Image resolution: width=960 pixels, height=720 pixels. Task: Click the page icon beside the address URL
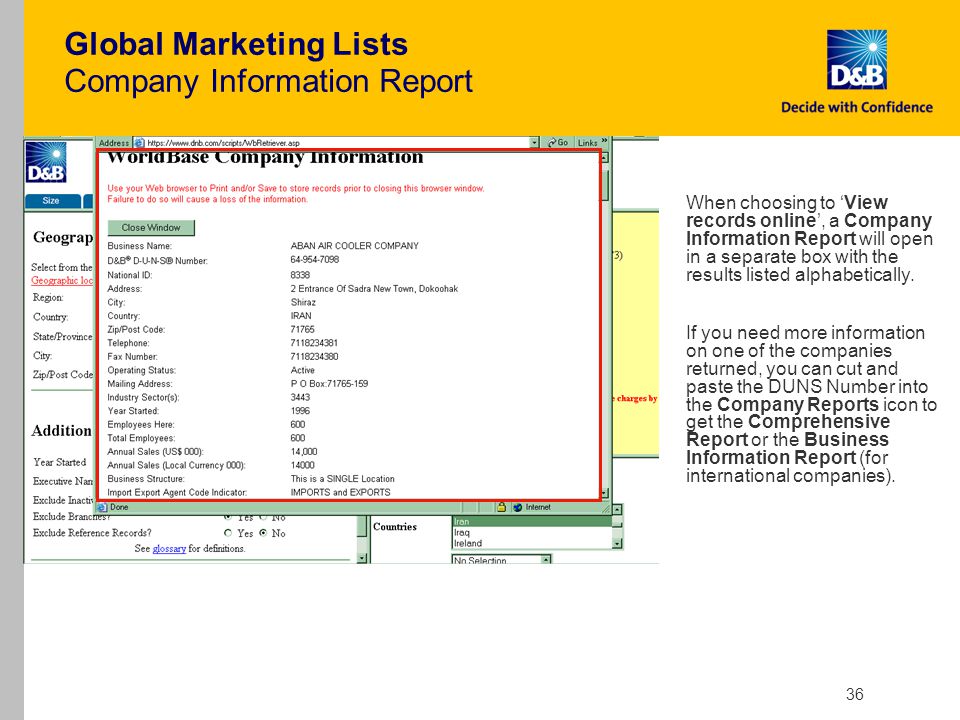point(139,143)
